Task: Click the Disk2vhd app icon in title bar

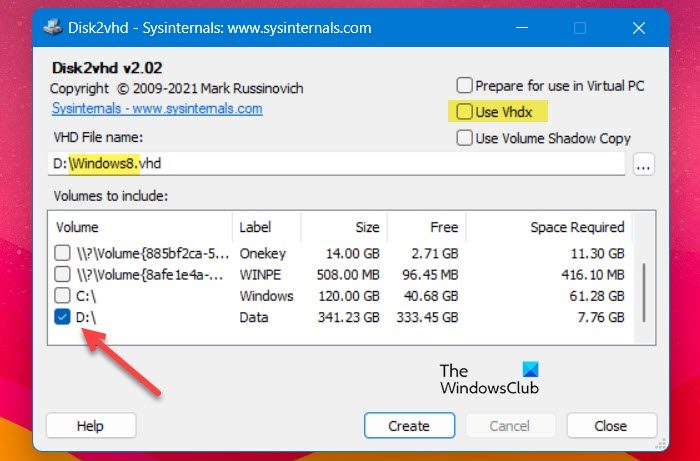Action: (x=52, y=28)
